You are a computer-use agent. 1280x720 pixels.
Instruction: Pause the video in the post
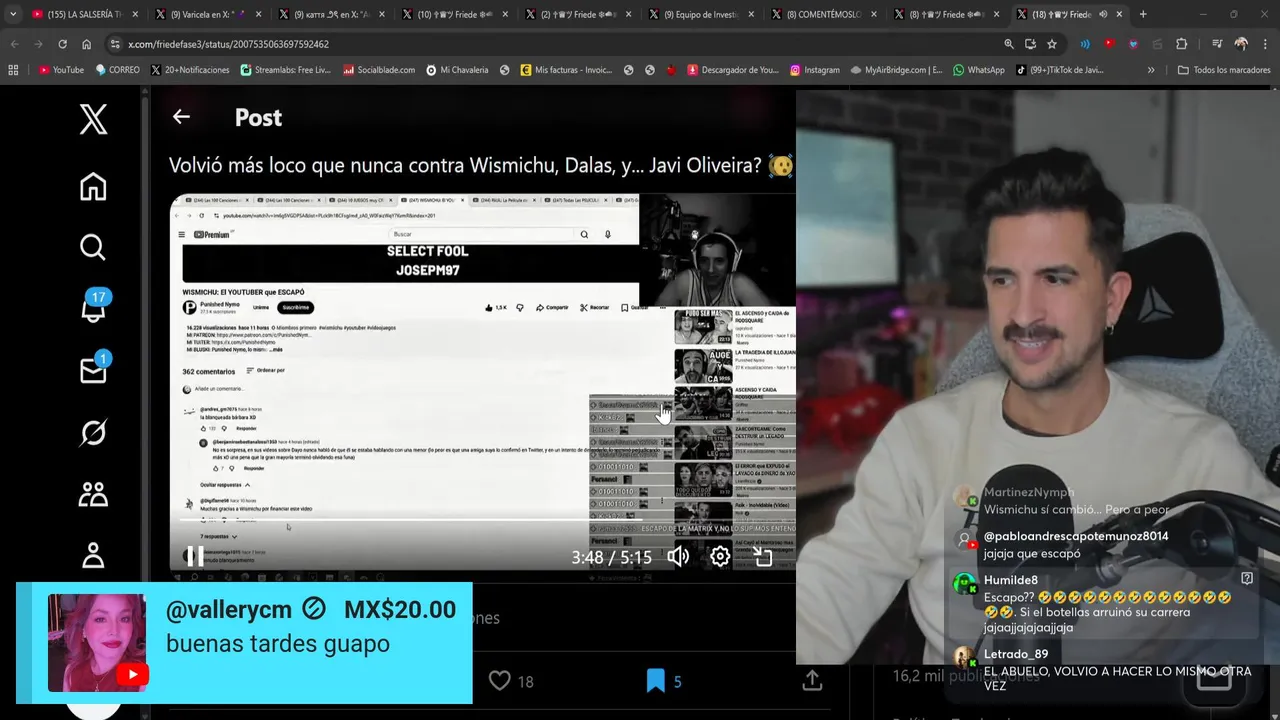(194, 556)
